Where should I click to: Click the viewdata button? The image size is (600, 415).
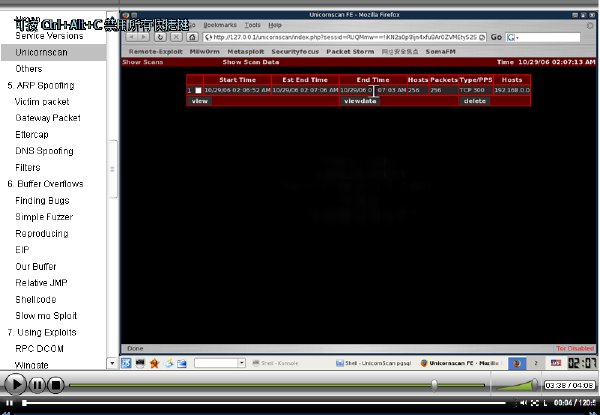click(360, 101)
